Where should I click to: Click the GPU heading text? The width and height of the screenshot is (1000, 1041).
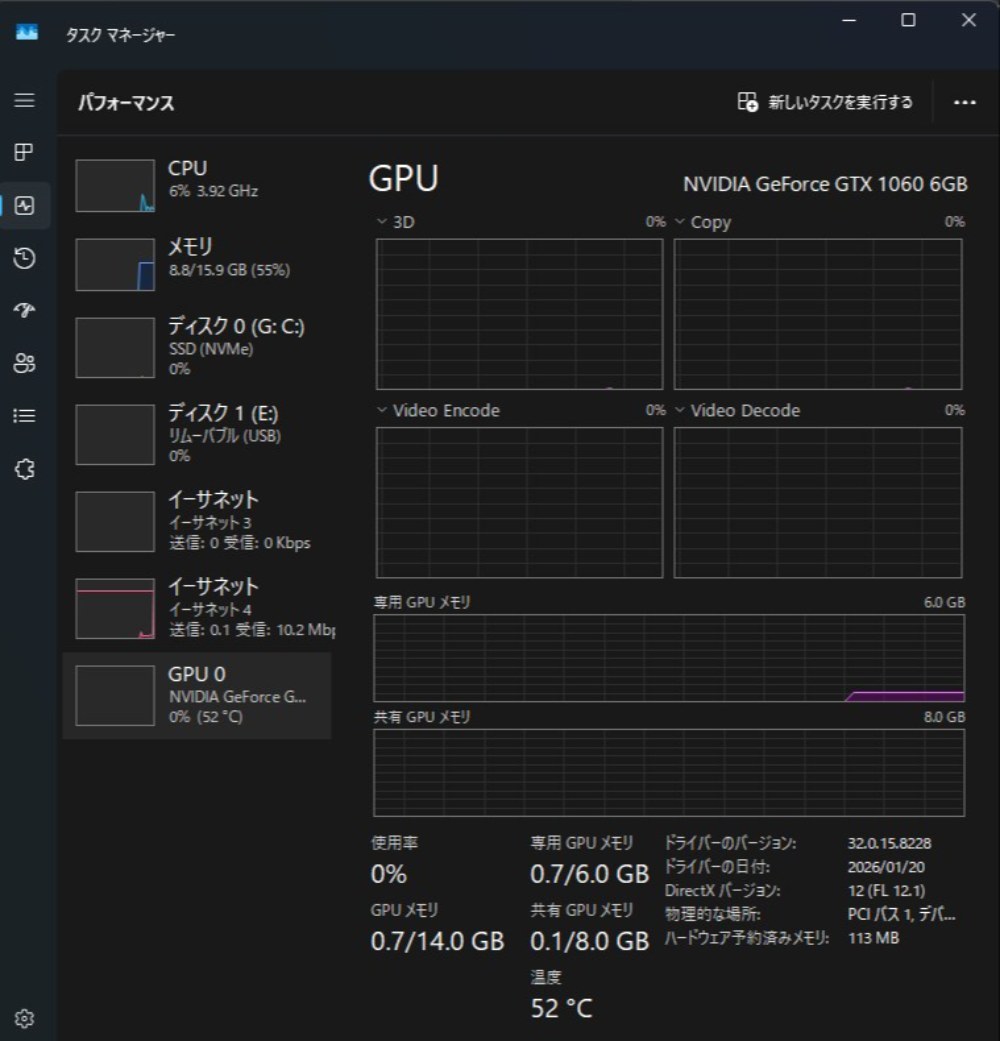[404, 179]
